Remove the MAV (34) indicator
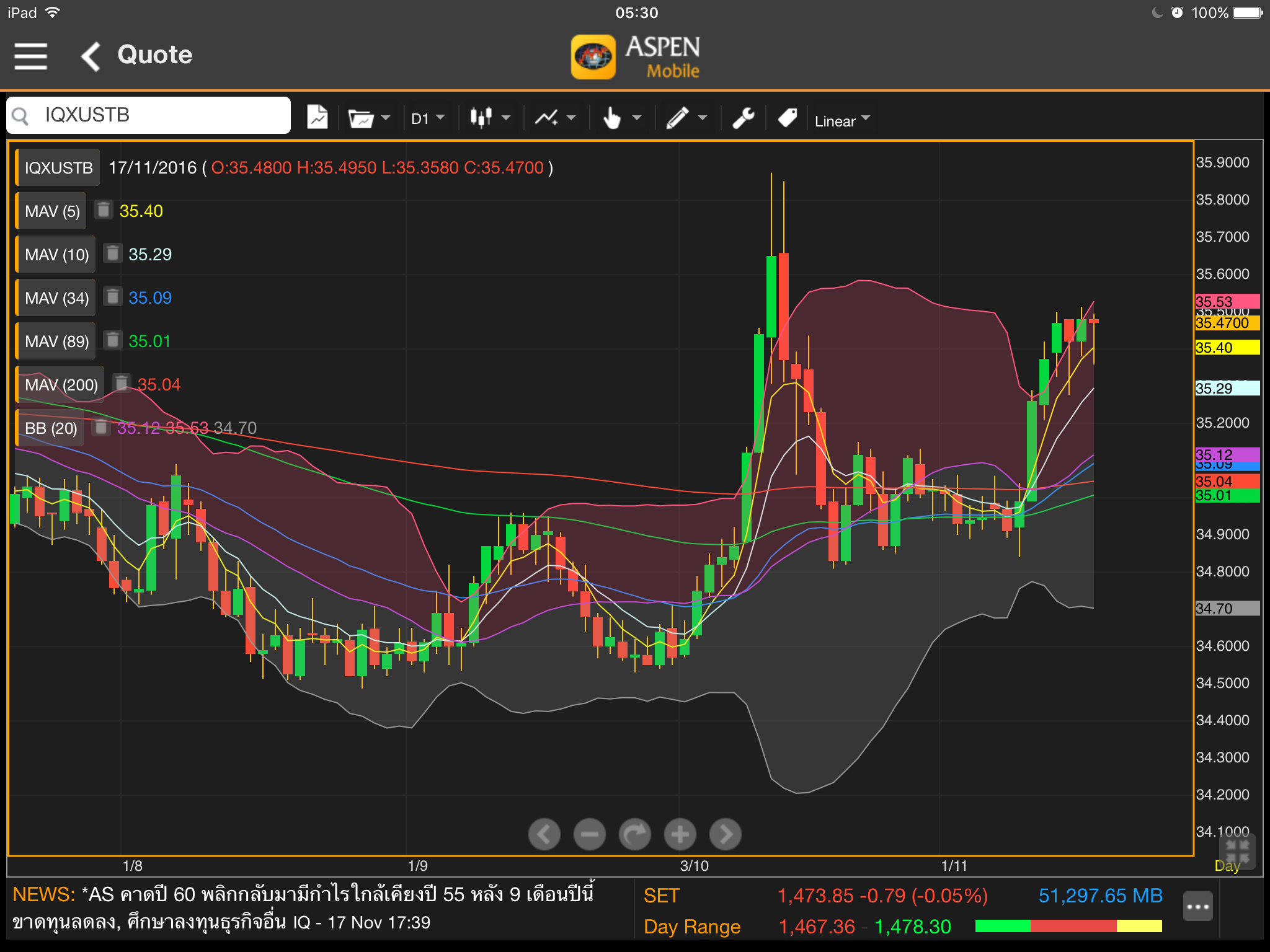 click(112, 297)
